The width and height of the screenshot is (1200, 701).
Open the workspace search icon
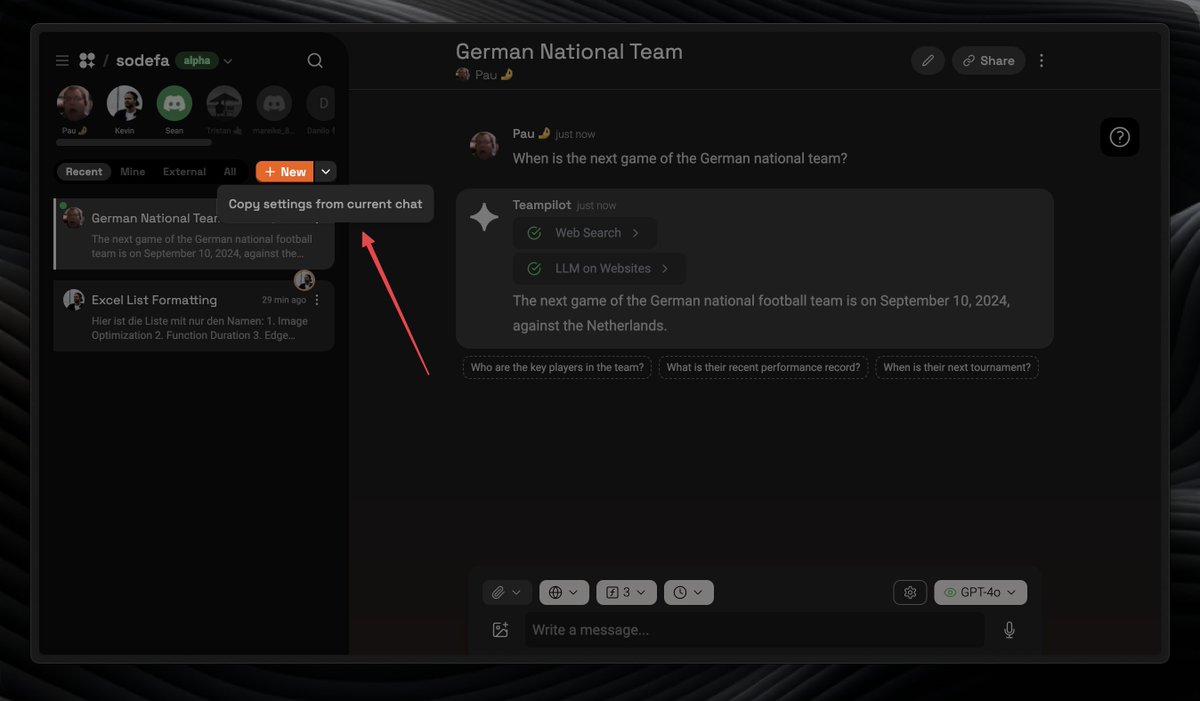(315, 60)
